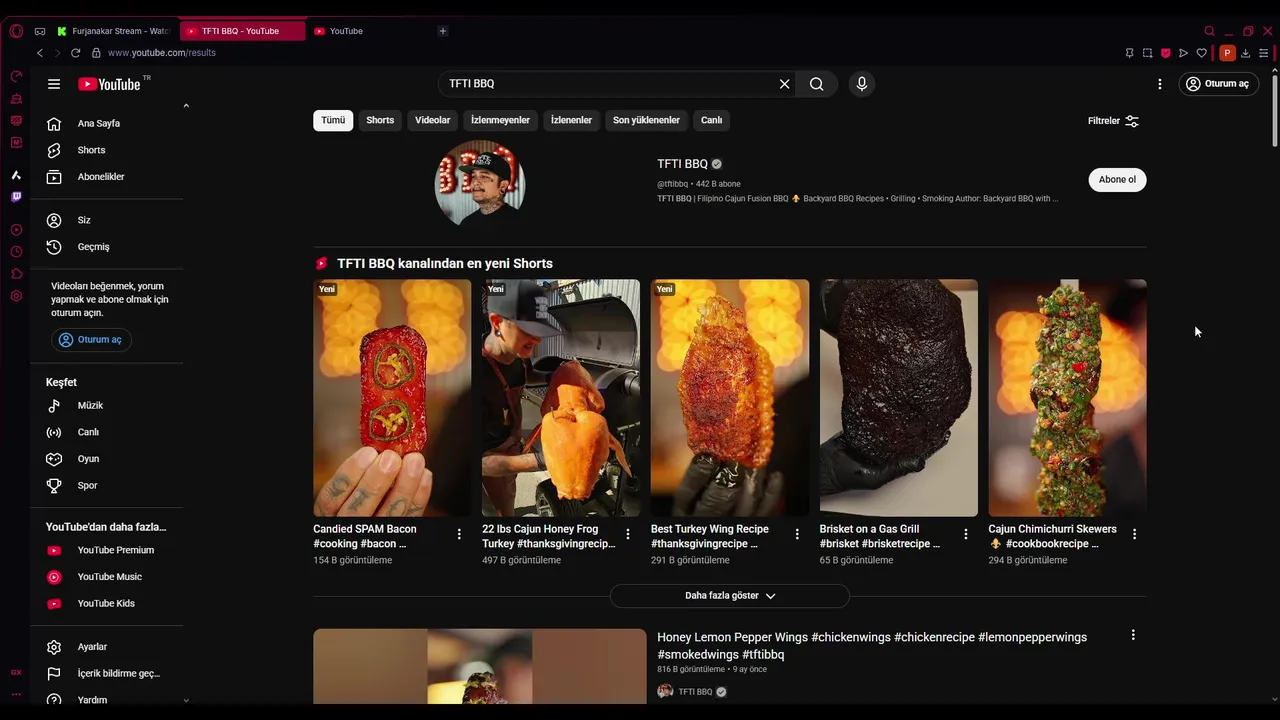Open the Brisket on a Gas Grill thumbnail
This screenshot has height=720, width=1280.
(x=899, y=398)
